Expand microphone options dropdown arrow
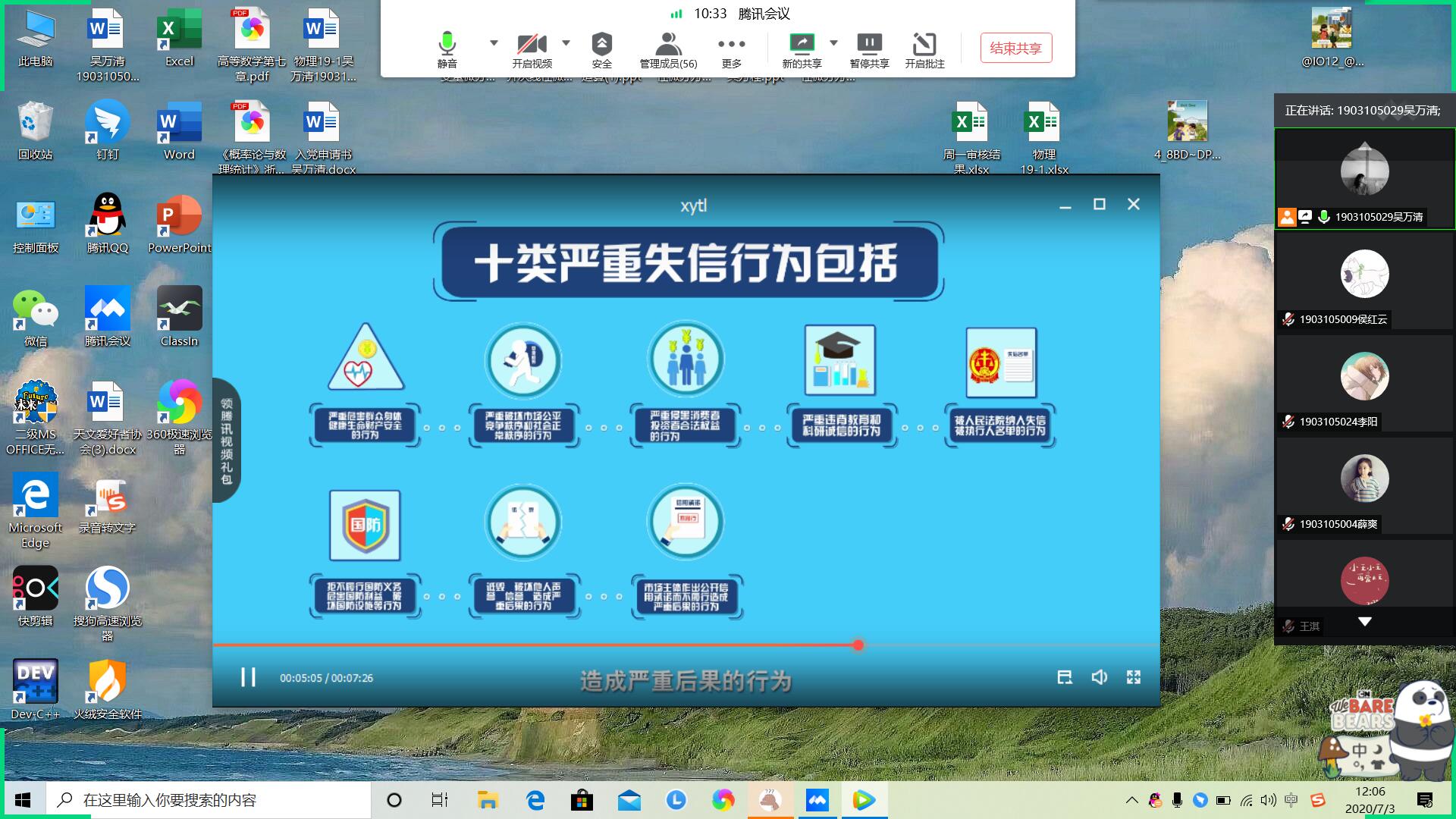The height and width of the screenshot is (819, 1456). pos(494,42)
